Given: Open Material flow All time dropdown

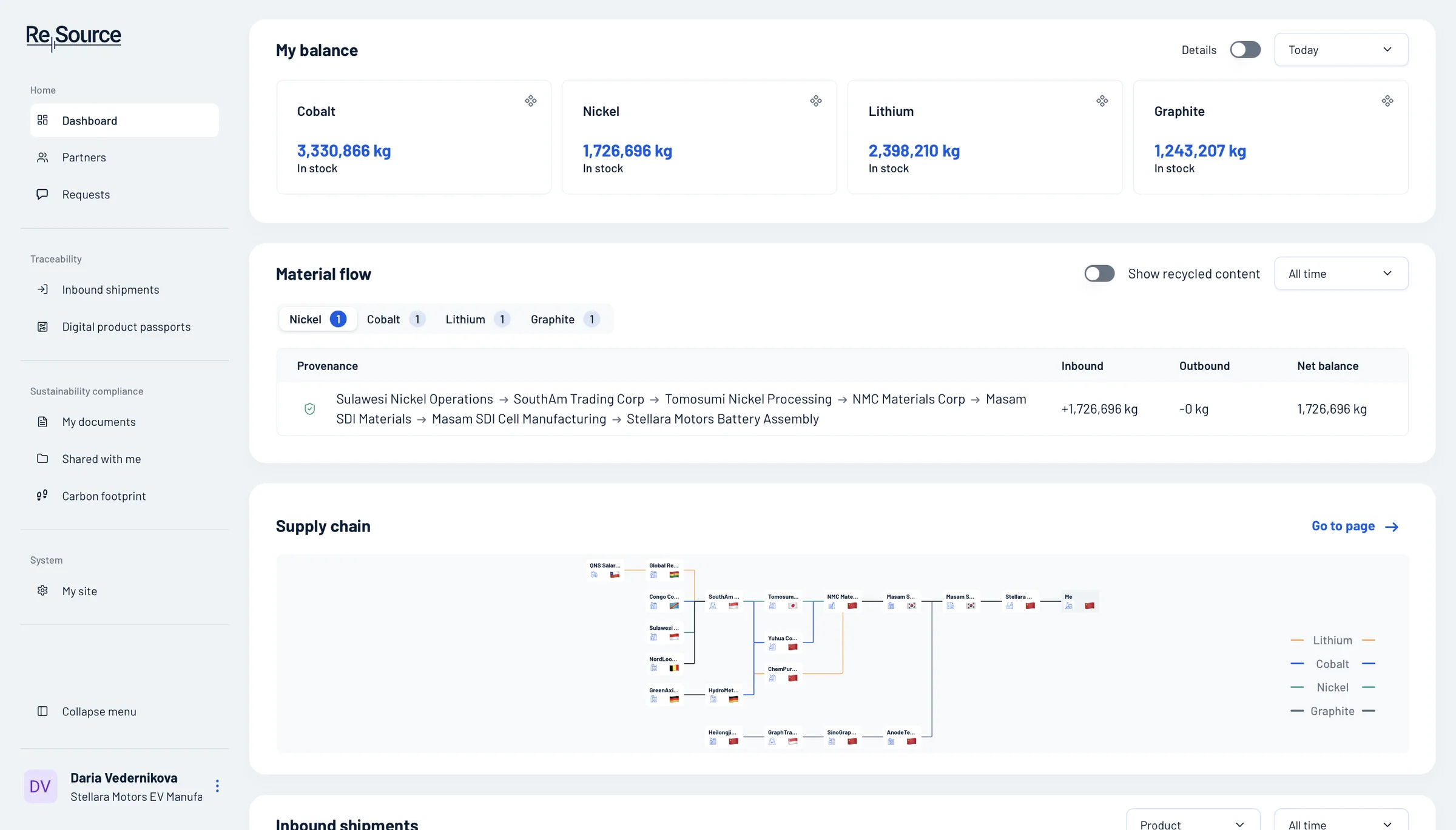Looking at the screenshot, I should click(x=1341, y=274).
